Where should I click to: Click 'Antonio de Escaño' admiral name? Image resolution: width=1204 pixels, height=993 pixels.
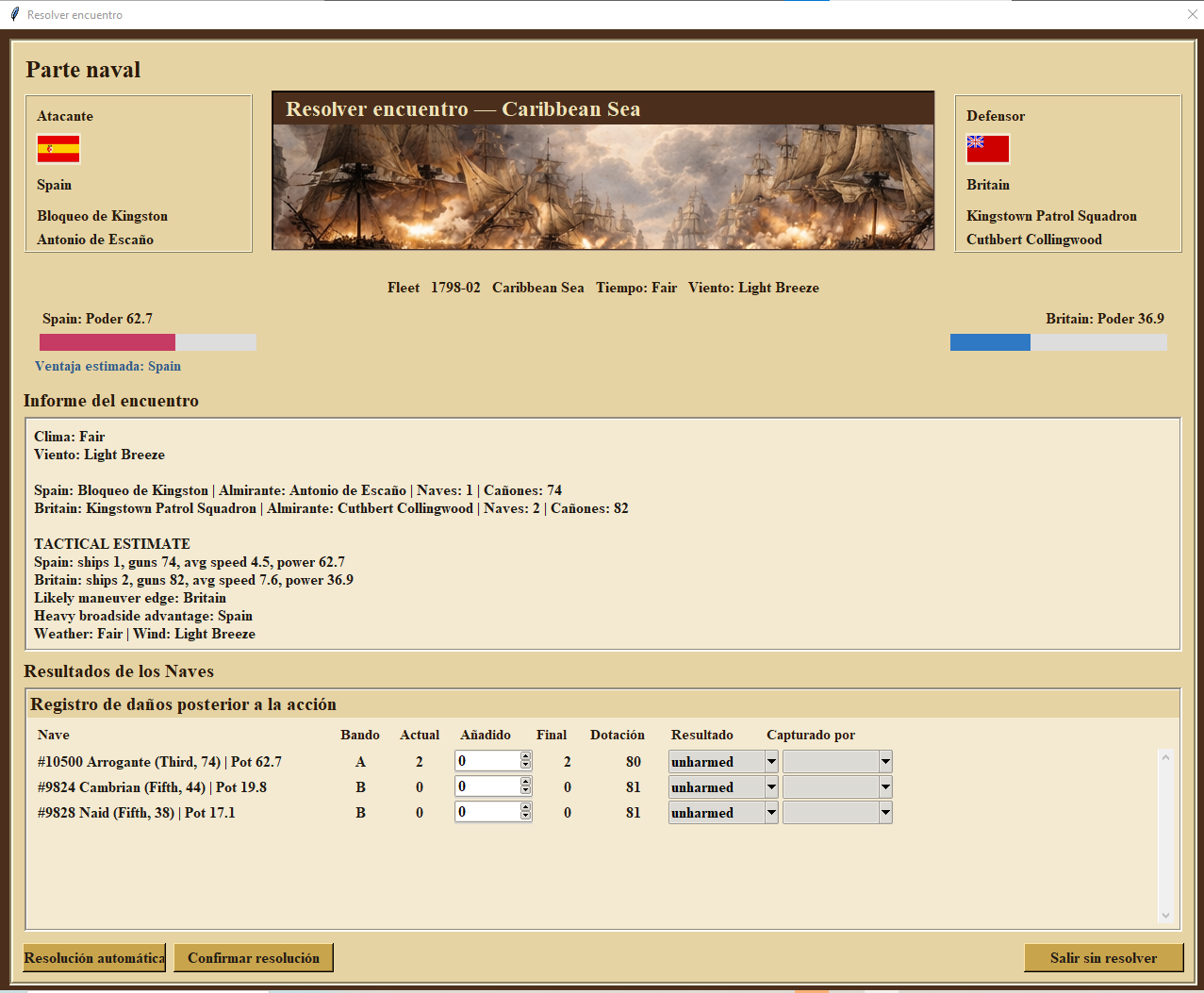pos(95,240)
